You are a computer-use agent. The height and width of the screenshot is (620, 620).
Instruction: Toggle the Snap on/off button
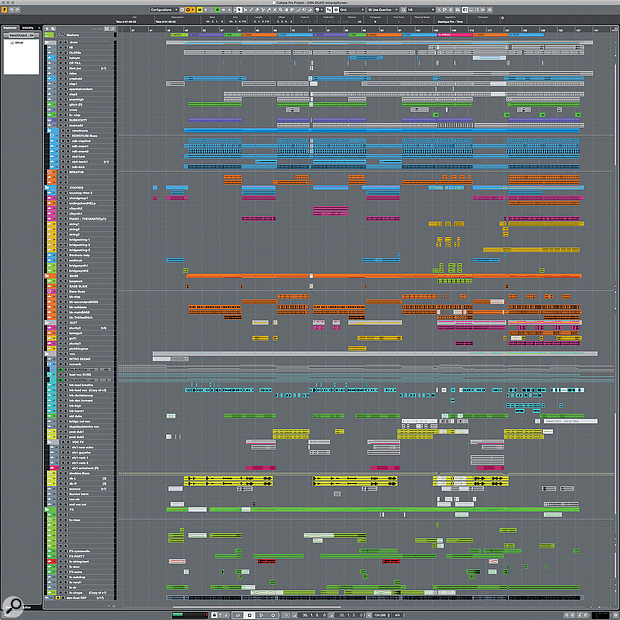[328, 9]
